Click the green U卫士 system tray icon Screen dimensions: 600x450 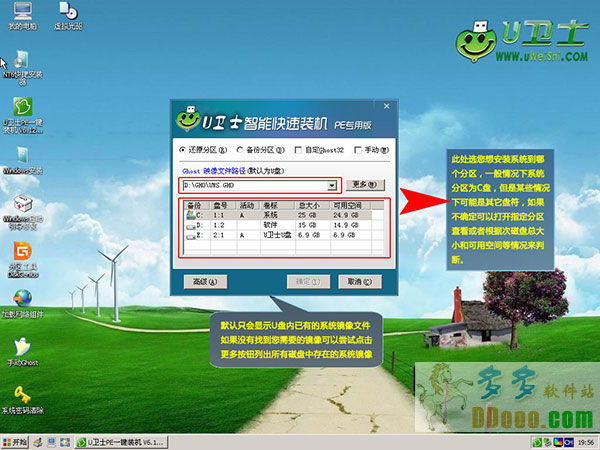pos(537,443)
